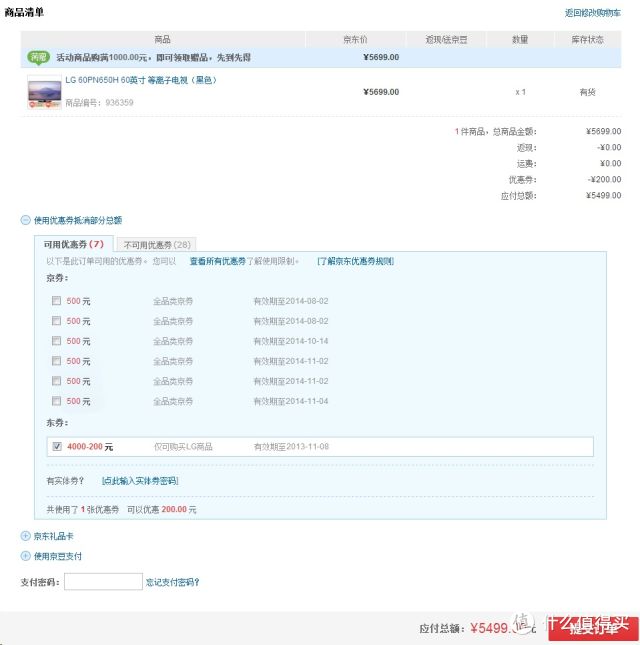Click the 忘记支付密码? link
The width and height of the screenshot is (640, 645).
172,582
